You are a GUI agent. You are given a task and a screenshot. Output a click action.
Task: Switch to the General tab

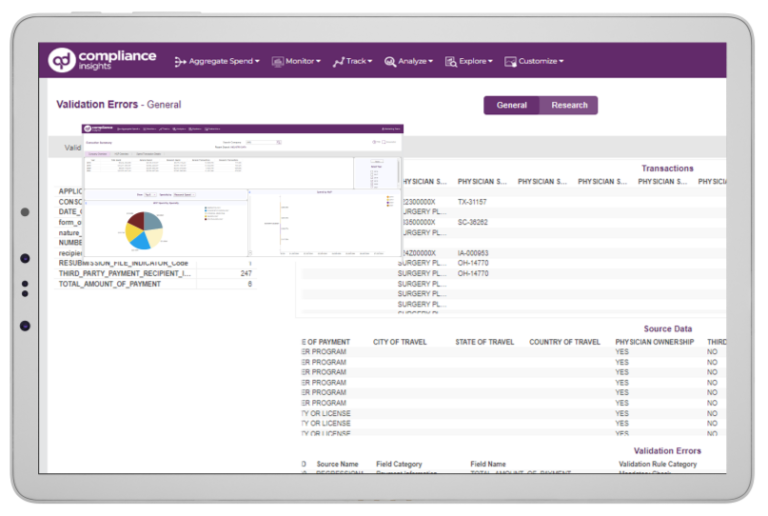pyautogui.click(x=512, y=105)
